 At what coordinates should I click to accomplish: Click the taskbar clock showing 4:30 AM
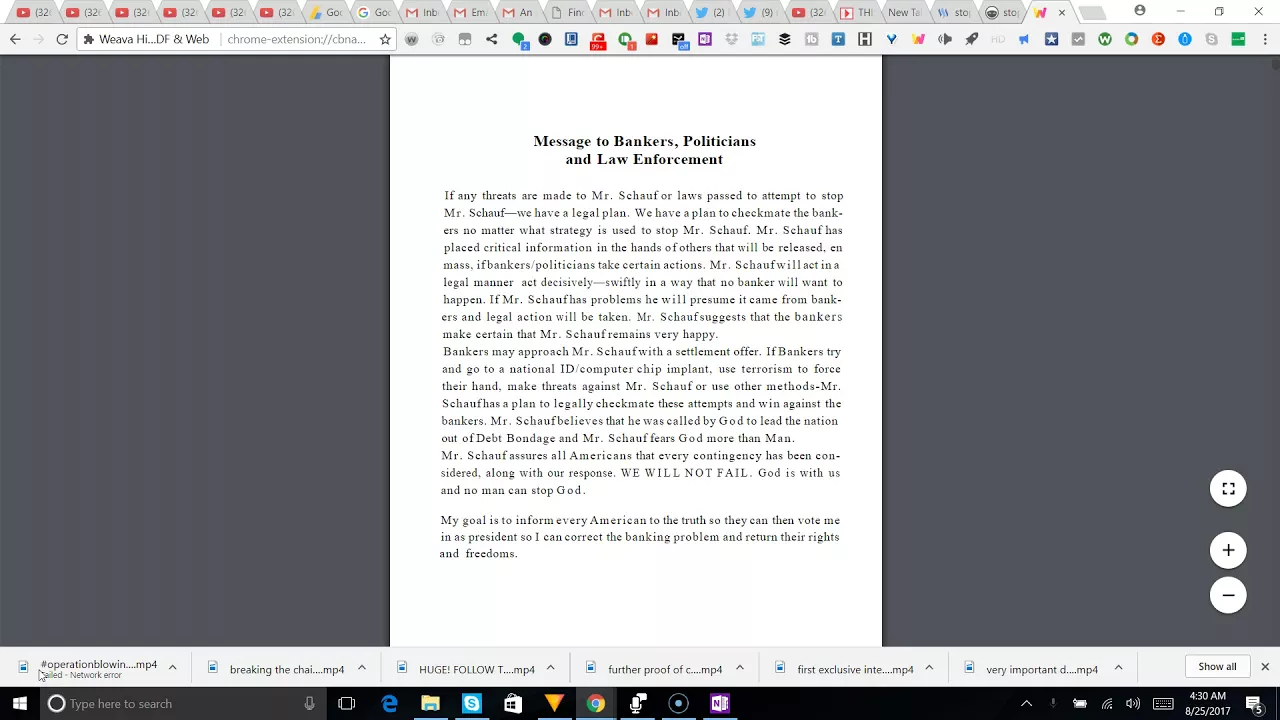tap(1207, 703)
